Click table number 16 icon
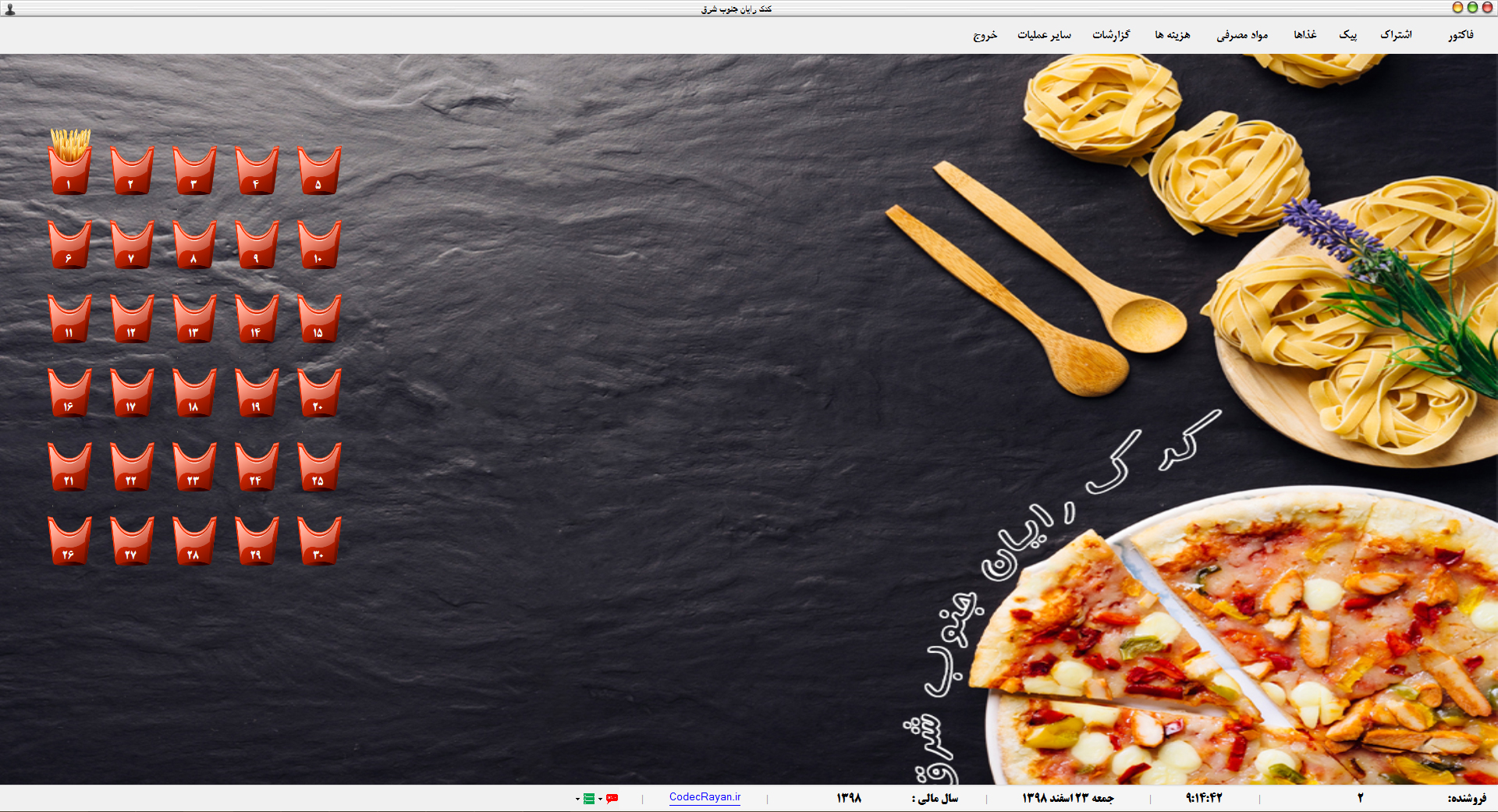The height and width of the screenshot is (812, 1498). (x=69, y=392)
